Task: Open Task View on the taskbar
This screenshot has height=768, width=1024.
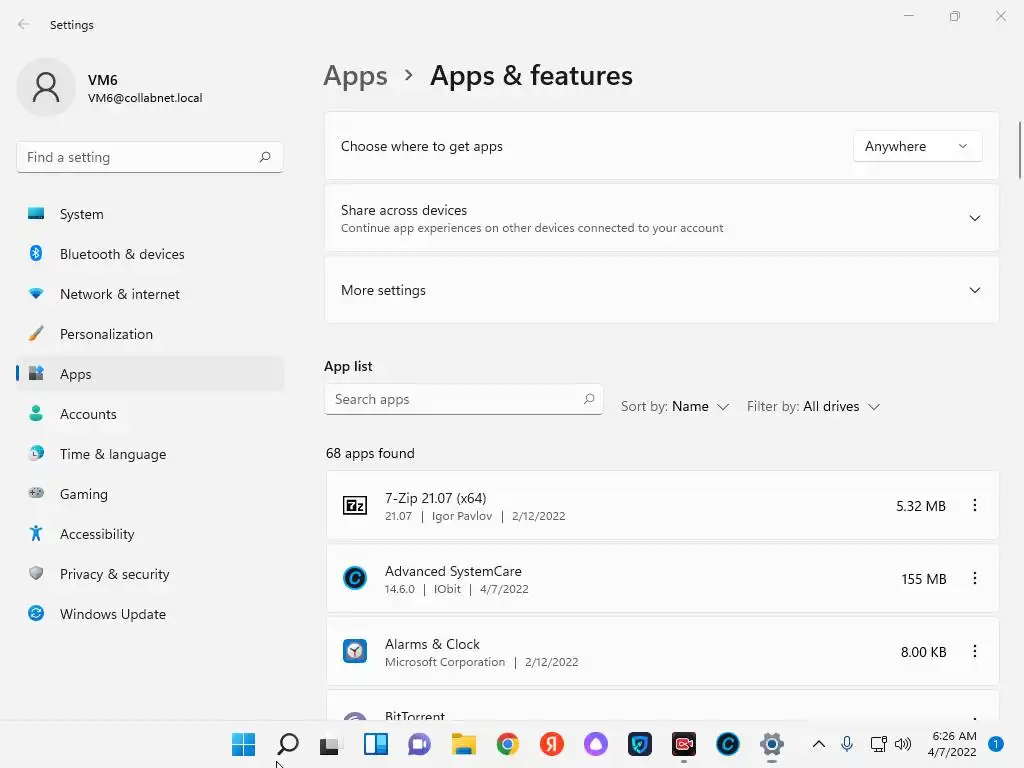Action: [x=331, y=744]
